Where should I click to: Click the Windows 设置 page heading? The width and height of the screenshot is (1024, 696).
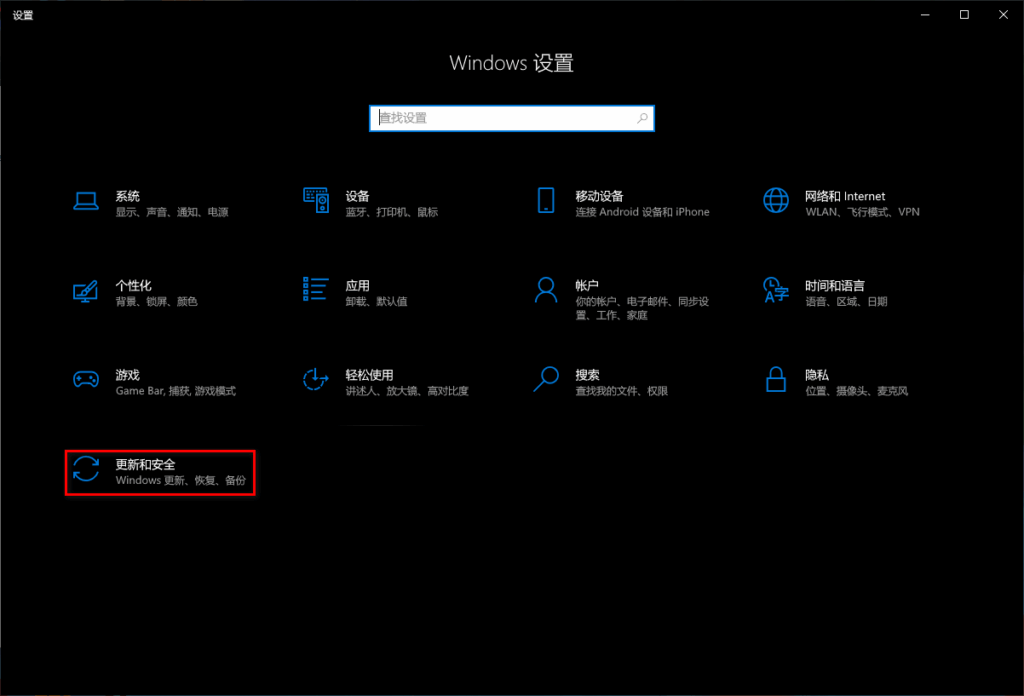511,63
